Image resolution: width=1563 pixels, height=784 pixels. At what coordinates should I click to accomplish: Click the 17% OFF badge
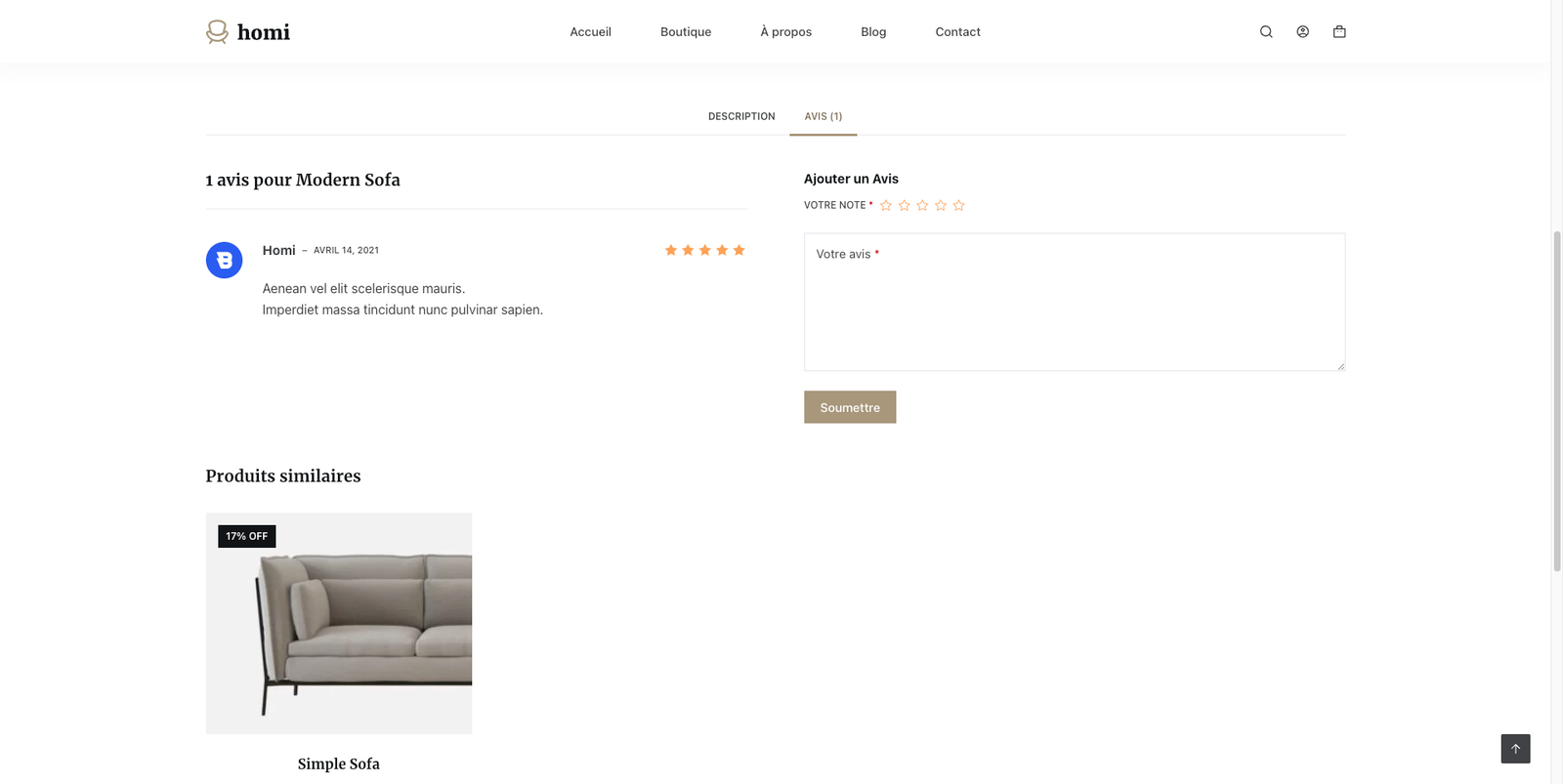(247, 536)
